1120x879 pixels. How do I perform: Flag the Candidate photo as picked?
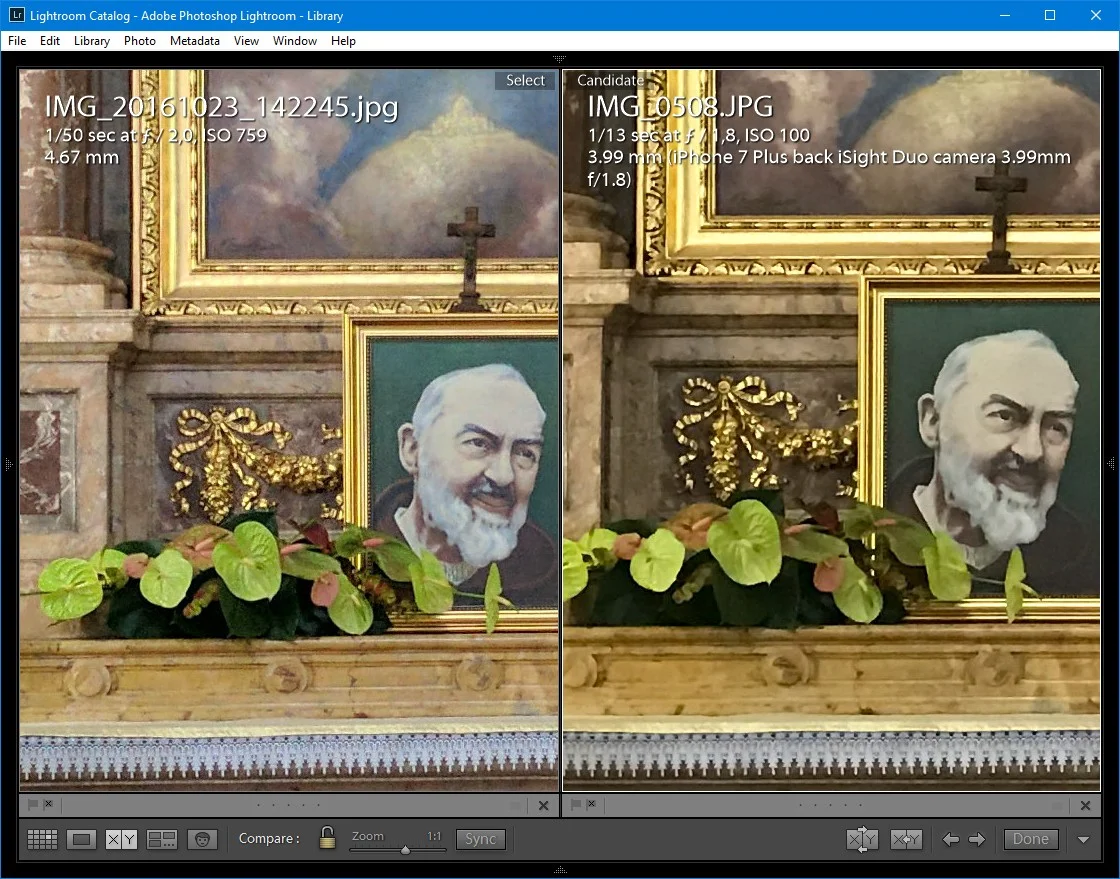[576, 804]
